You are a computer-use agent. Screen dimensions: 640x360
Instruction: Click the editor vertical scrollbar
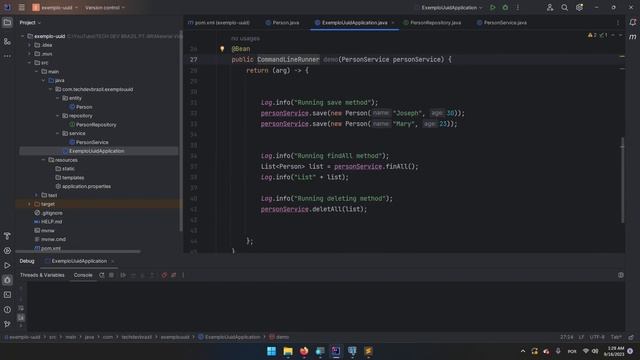click(x=622, y=180)
